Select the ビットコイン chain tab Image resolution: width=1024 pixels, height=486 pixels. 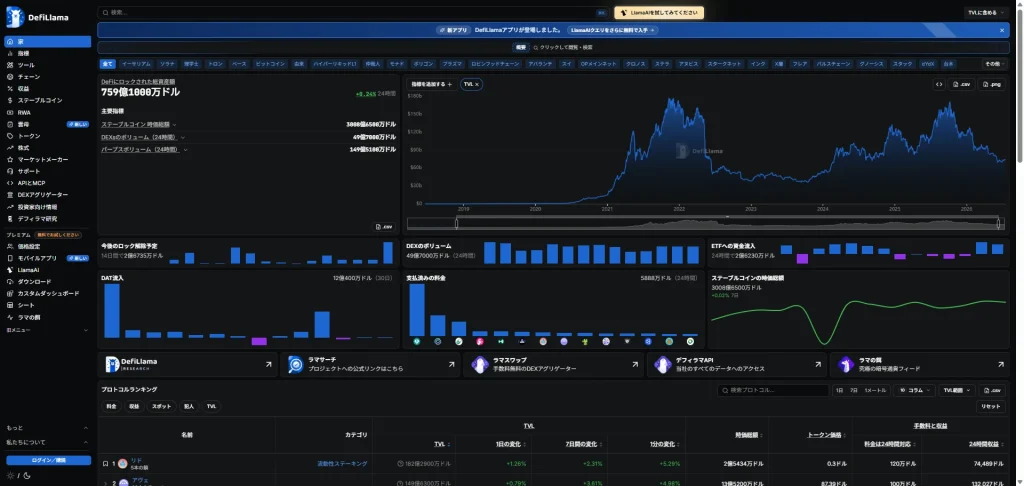tap(270, 64)
